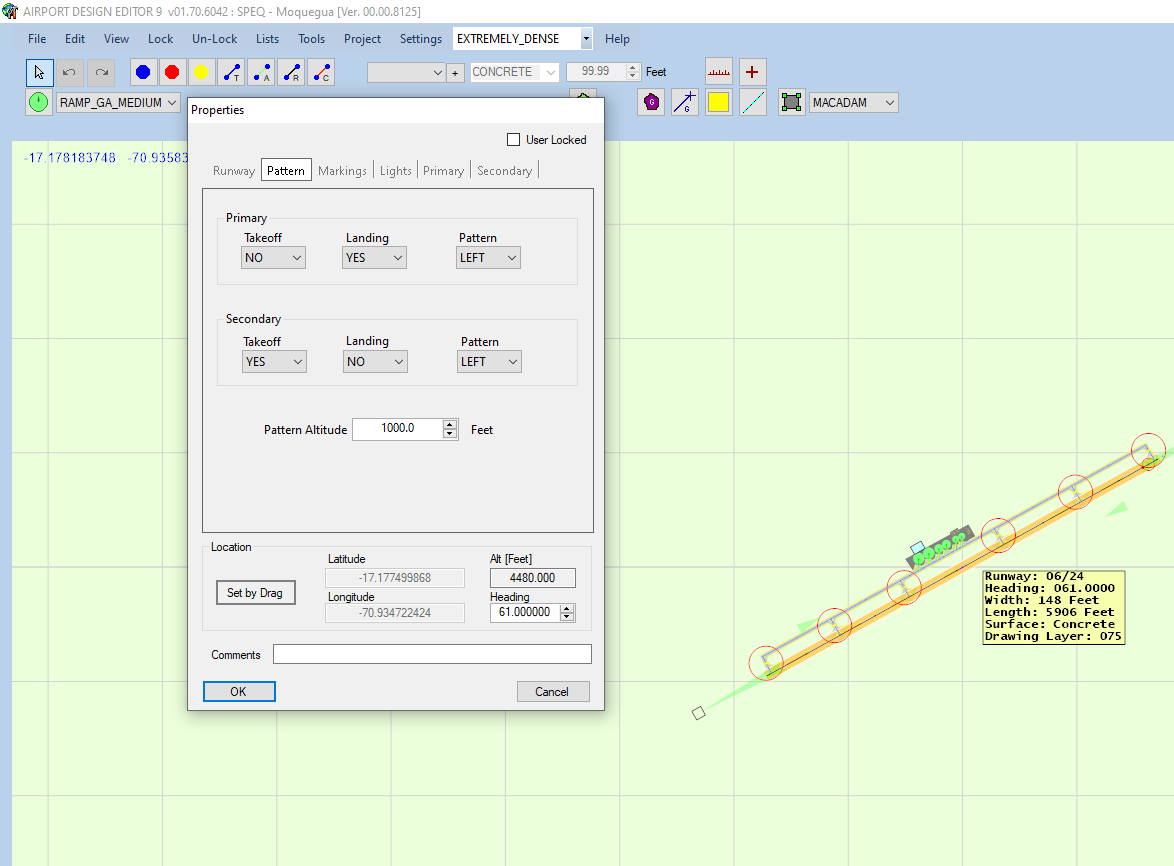Viewport: 1174px width, 866px height.
Task: Open the MACADAM surface dropdown
Action: click(854, 103)
